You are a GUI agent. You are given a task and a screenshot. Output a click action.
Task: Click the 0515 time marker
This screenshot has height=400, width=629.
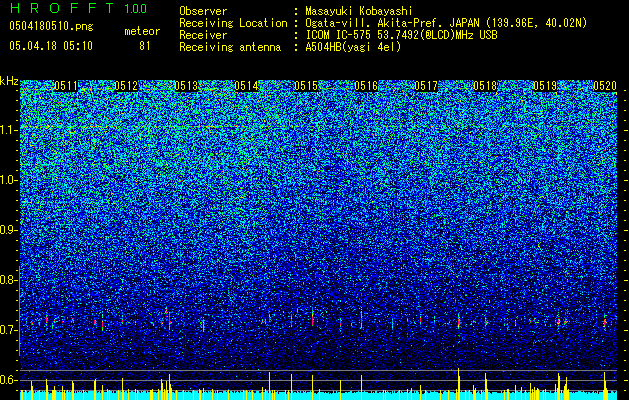[x=306, y=86]
